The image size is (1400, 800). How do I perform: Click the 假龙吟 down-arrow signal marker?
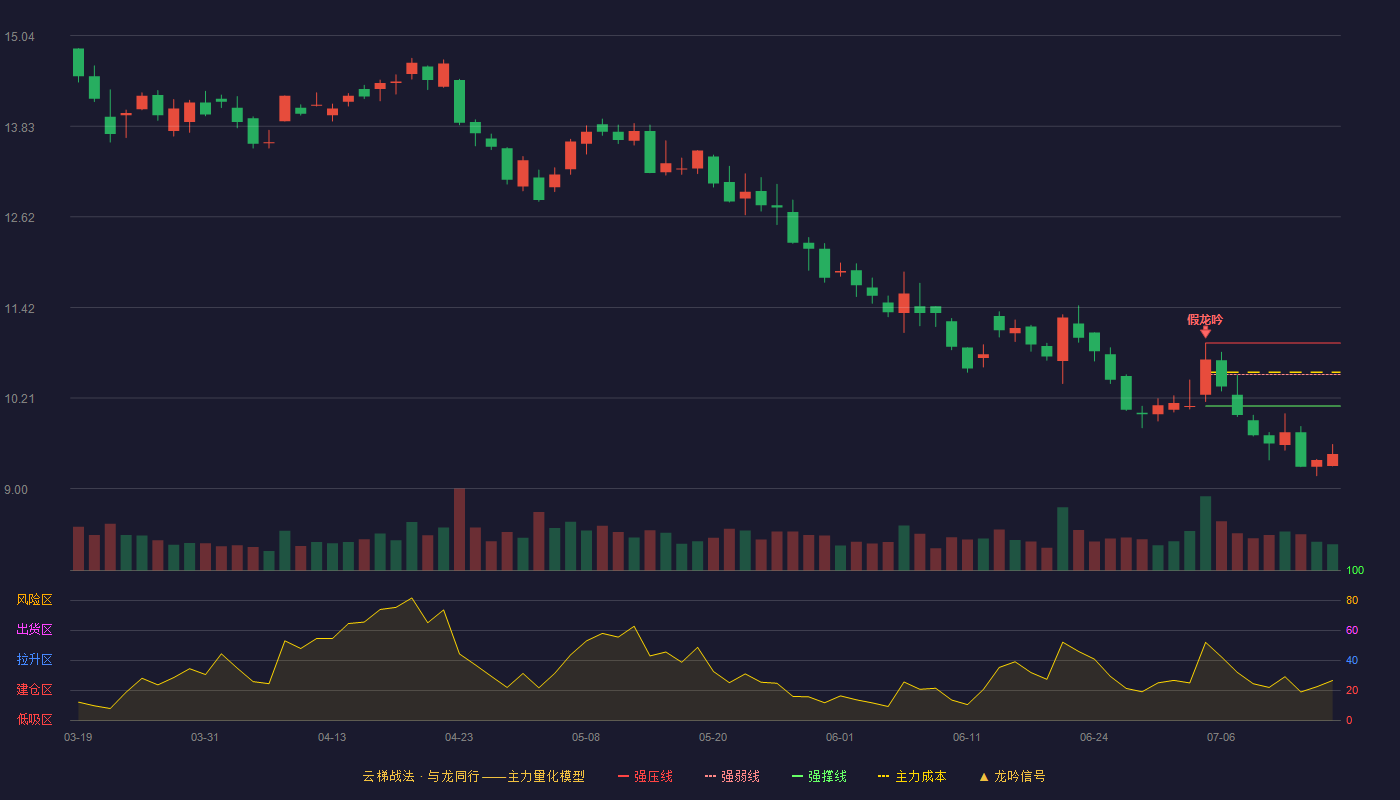point(1205,332)
